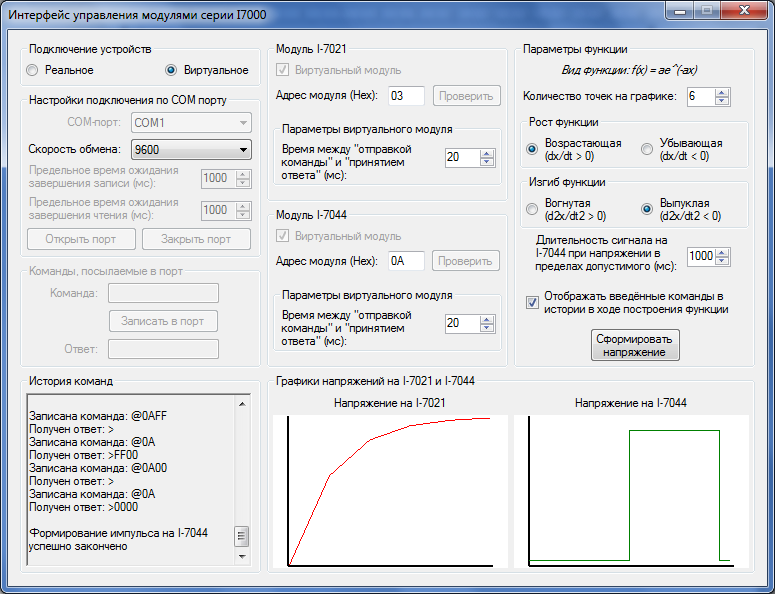This screenshot has width=775, height=594.
Task: Increase I-7044 virtual module delay spinner
Action: [487, 319]
